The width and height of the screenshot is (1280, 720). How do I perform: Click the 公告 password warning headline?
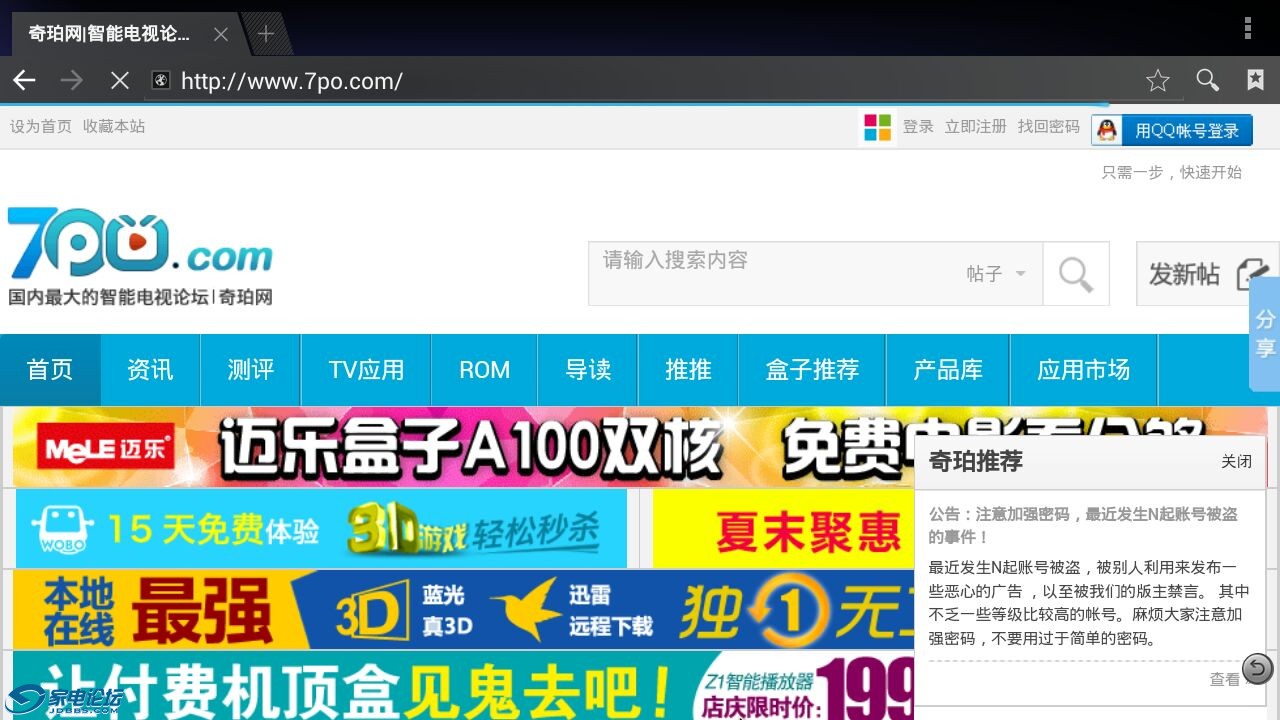pyautogui.click(x=1083, y=525)
